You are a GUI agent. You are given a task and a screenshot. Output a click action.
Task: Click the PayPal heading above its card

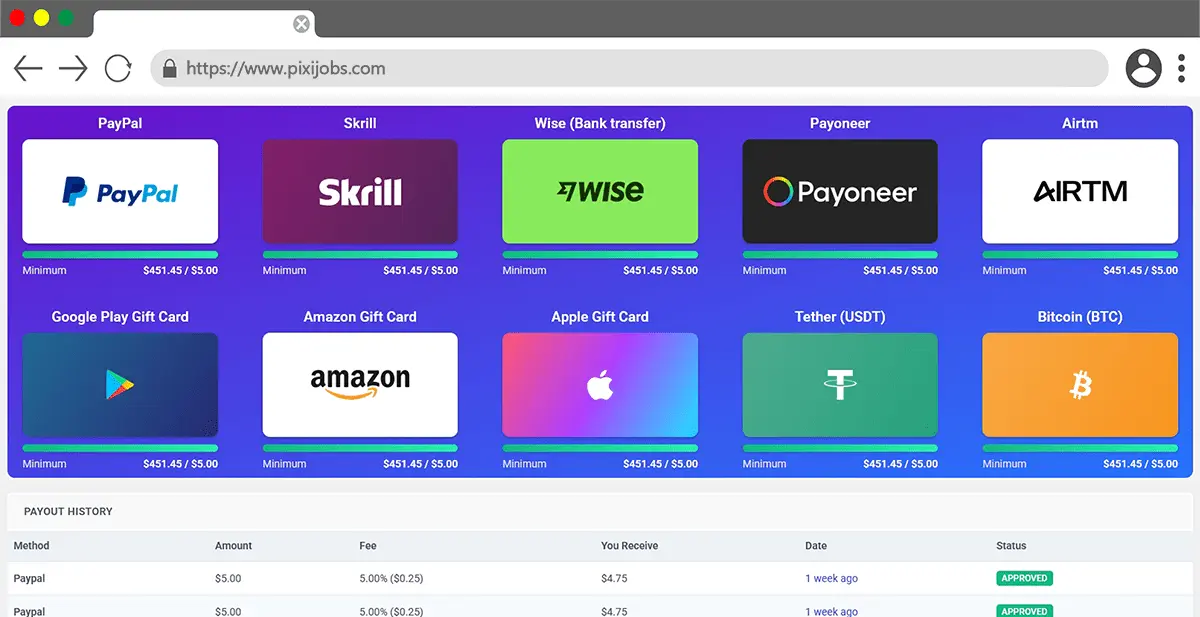tap(120, 123)
